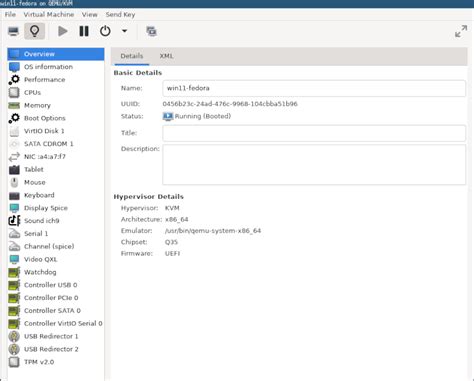Select Controller SATA 0 icon
The width and height of the screenshot is (474, 381).
(x=14, y=311)
